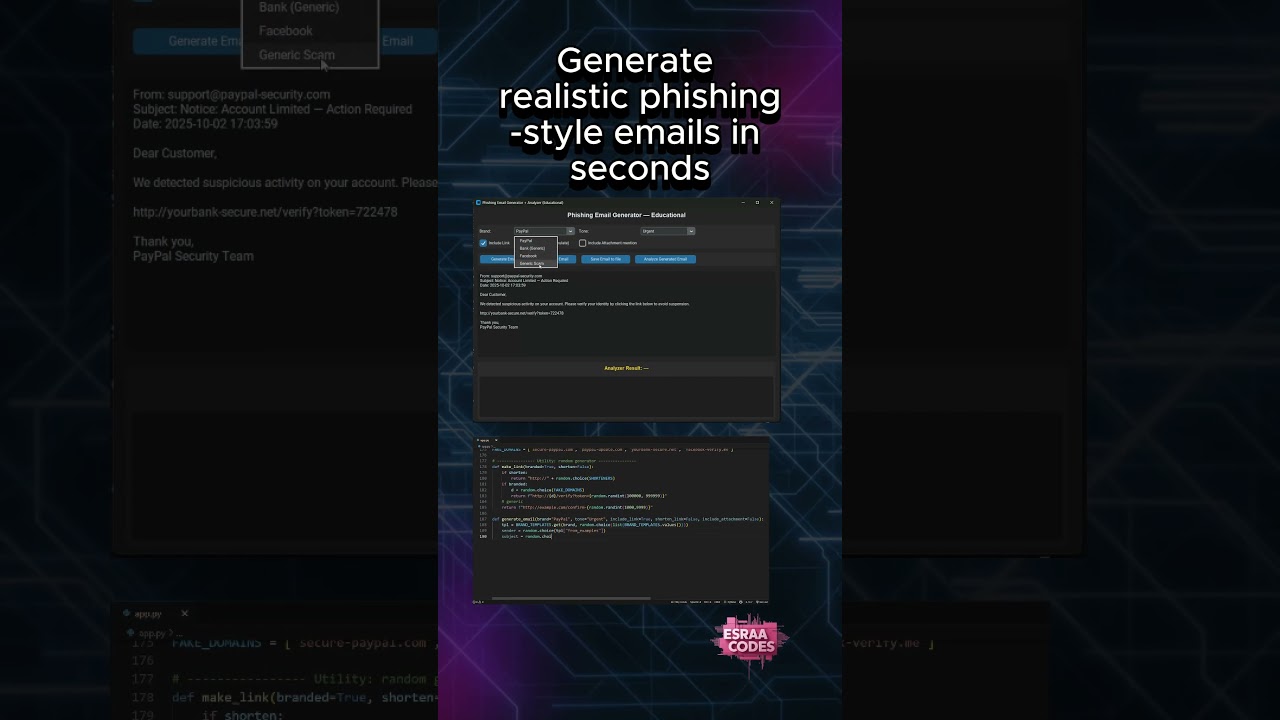Choose Facebook from the Brand list
Screen dimensions: 1280x720
(535, 256)
